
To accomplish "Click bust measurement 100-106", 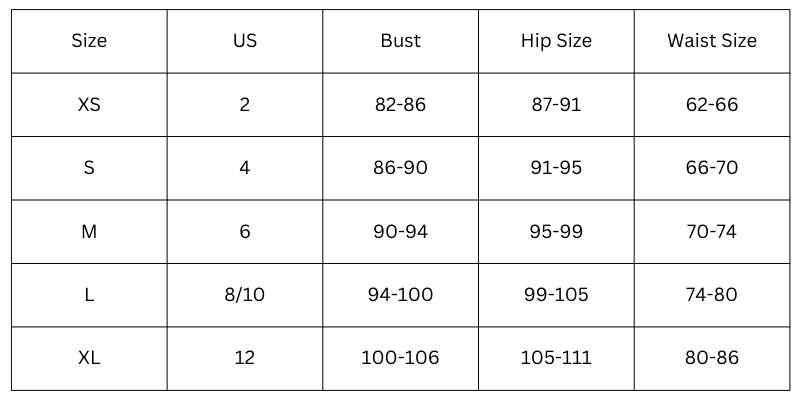I will pos(400,358).
